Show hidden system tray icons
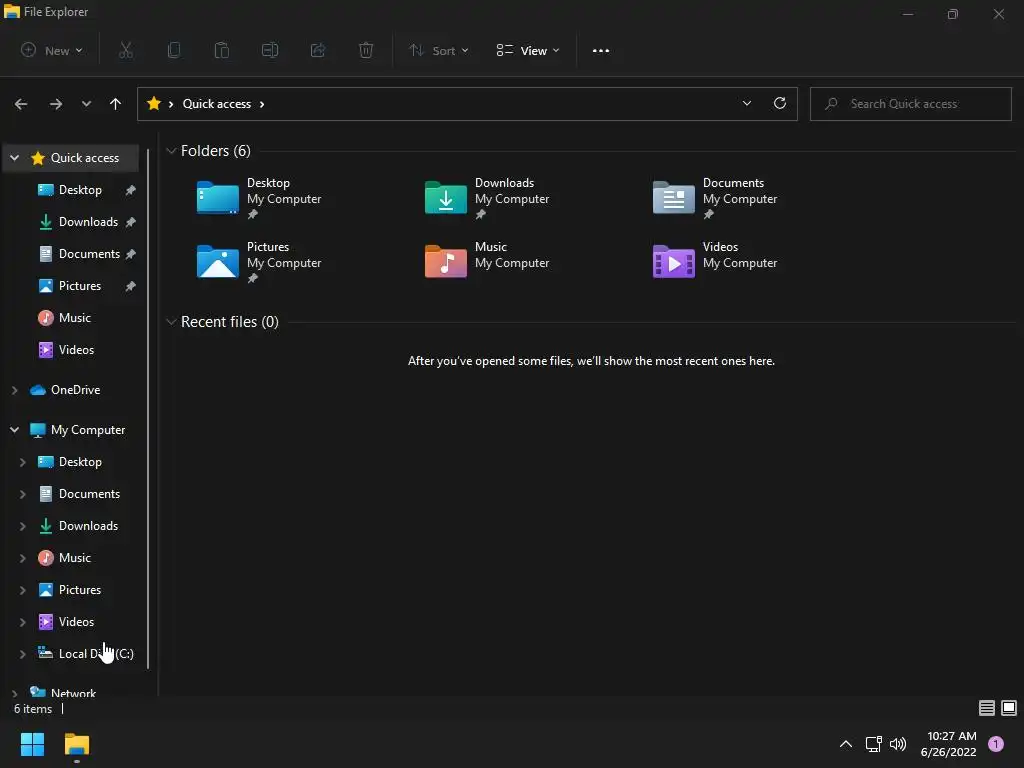Screen dimensions: 1024x768 click(x=846, y=744)
